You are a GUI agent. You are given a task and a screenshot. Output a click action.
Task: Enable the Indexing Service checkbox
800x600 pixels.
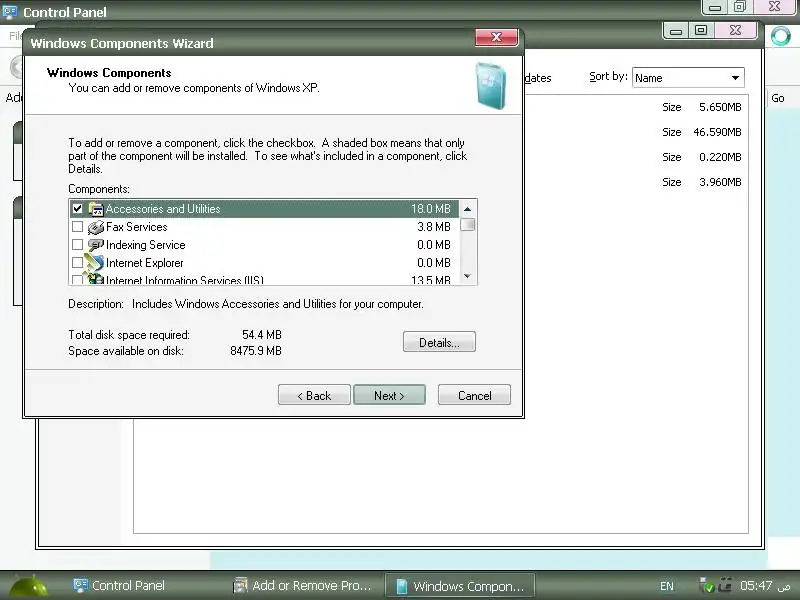tap(78, 245)
